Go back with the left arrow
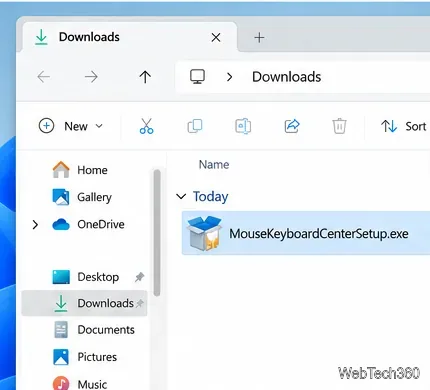 (44, 77)
